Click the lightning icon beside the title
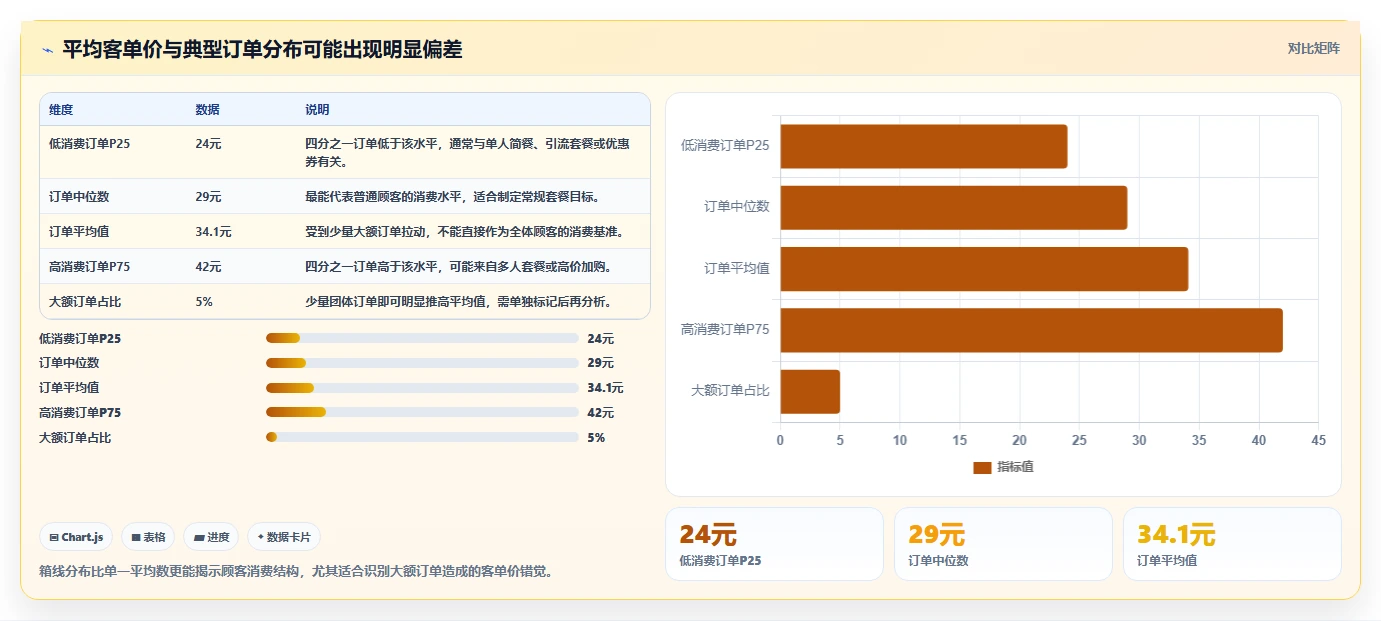This screenshot has height=621, width=1381. coord(47,50)
